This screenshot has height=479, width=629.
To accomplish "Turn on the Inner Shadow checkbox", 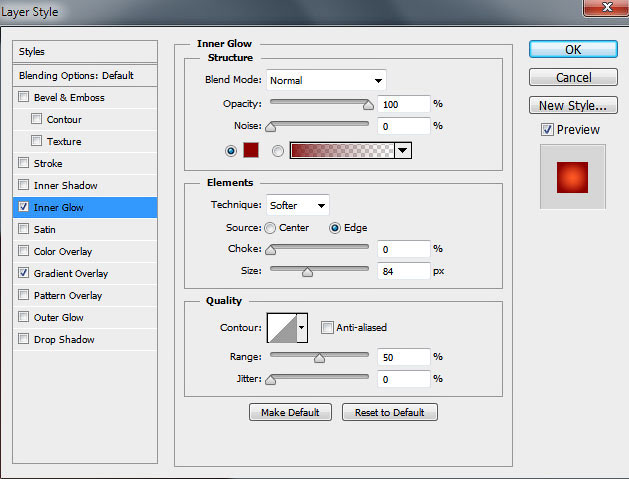I will point(24,185).
